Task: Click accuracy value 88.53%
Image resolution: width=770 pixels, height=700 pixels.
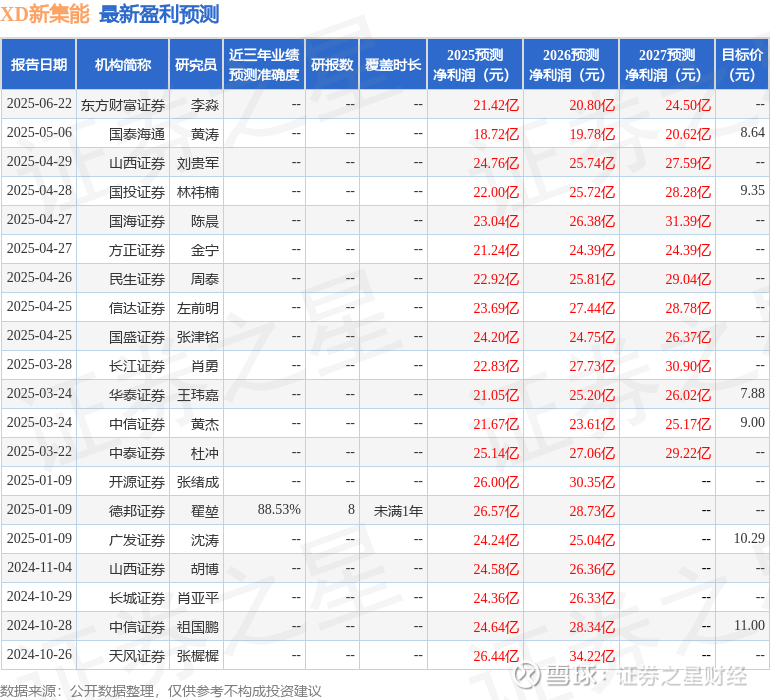Action: (279, 509)
